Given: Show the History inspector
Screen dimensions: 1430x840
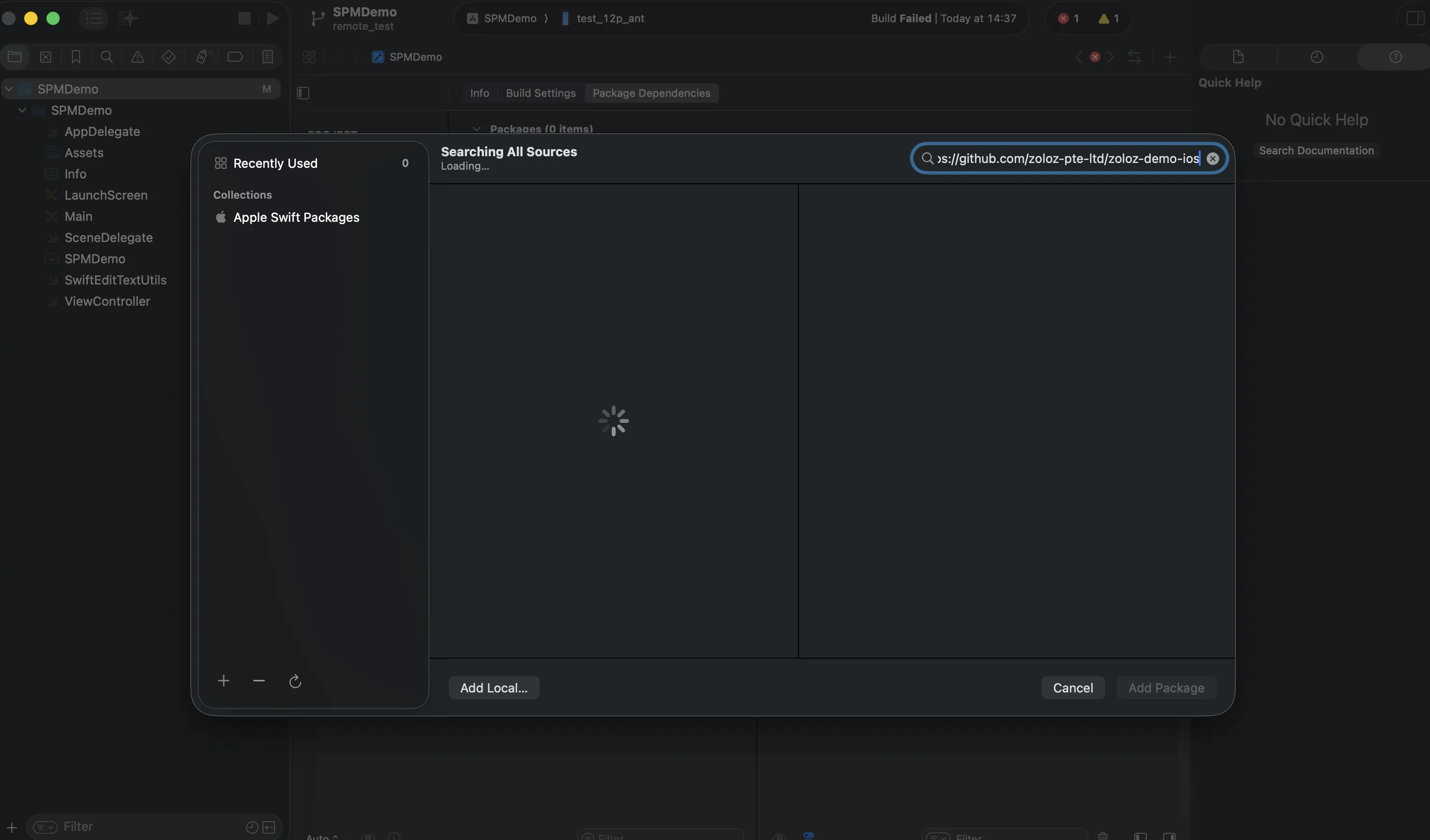Looking at the screenshot, I should point(1317,57).
